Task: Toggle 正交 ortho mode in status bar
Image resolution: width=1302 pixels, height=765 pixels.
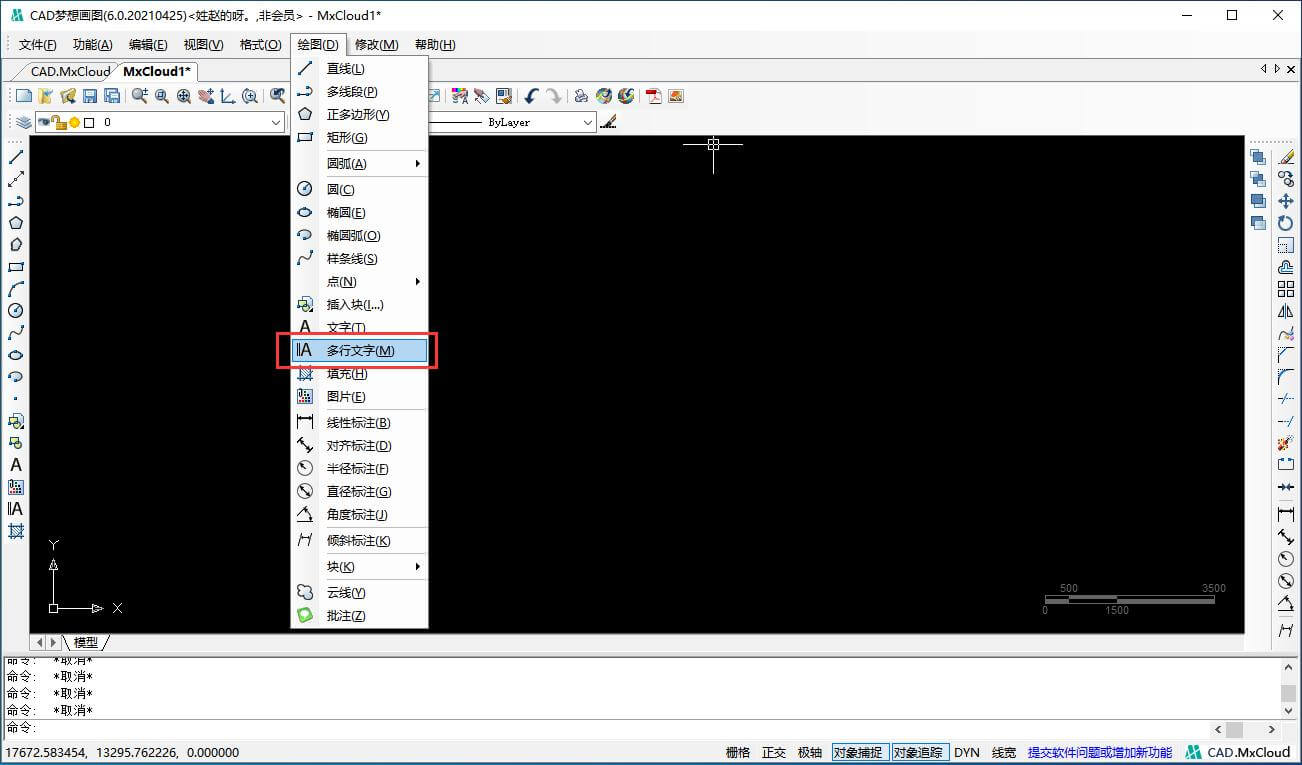Action: point(774,752)
